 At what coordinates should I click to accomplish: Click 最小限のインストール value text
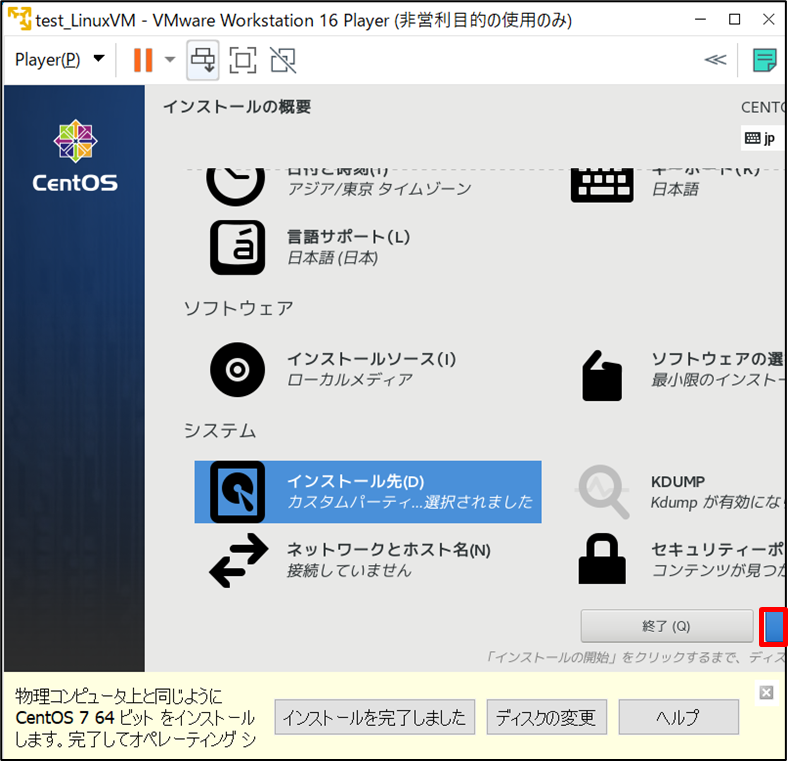point(718,379)
